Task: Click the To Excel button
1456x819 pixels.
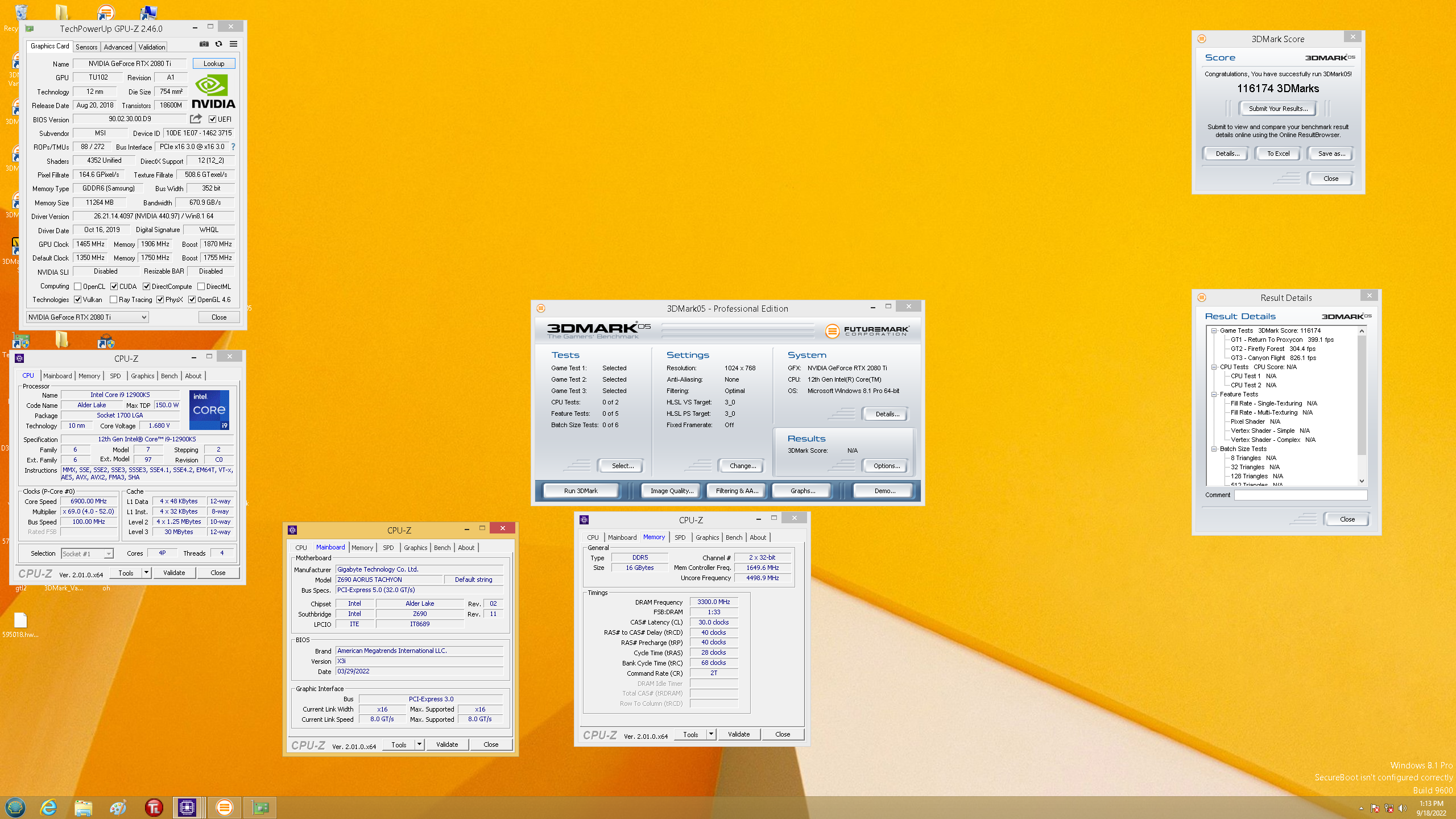Action: coord(1278,154)
